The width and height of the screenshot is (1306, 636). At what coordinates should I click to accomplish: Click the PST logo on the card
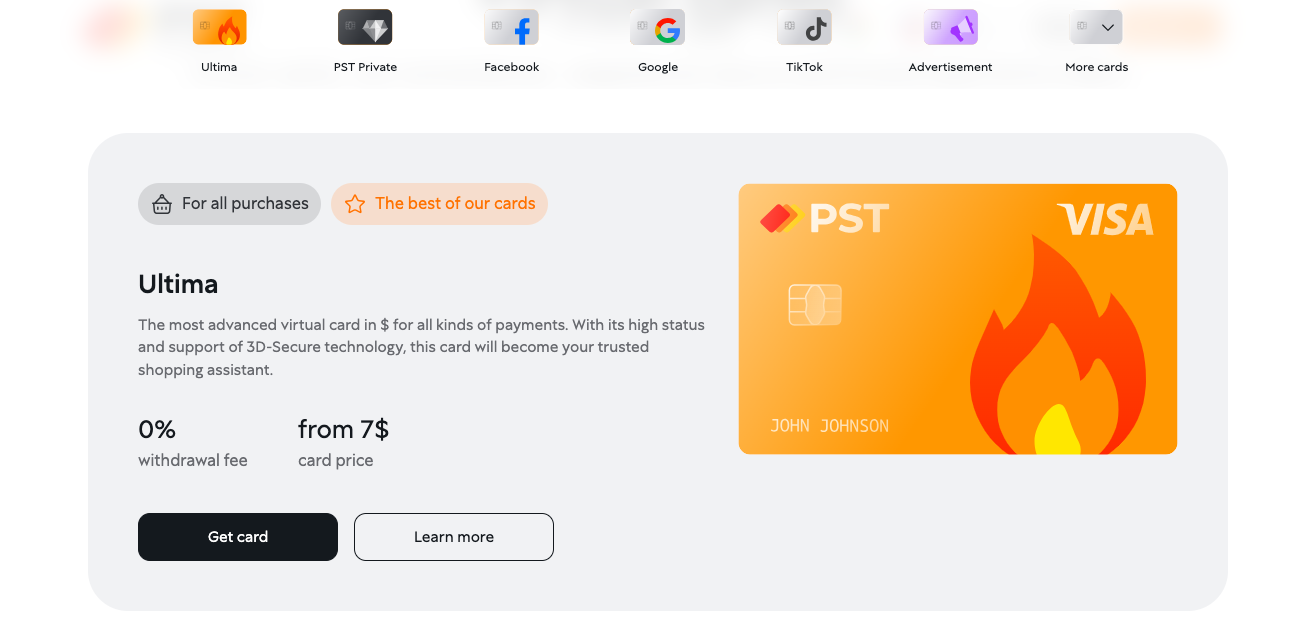(825, 218)
